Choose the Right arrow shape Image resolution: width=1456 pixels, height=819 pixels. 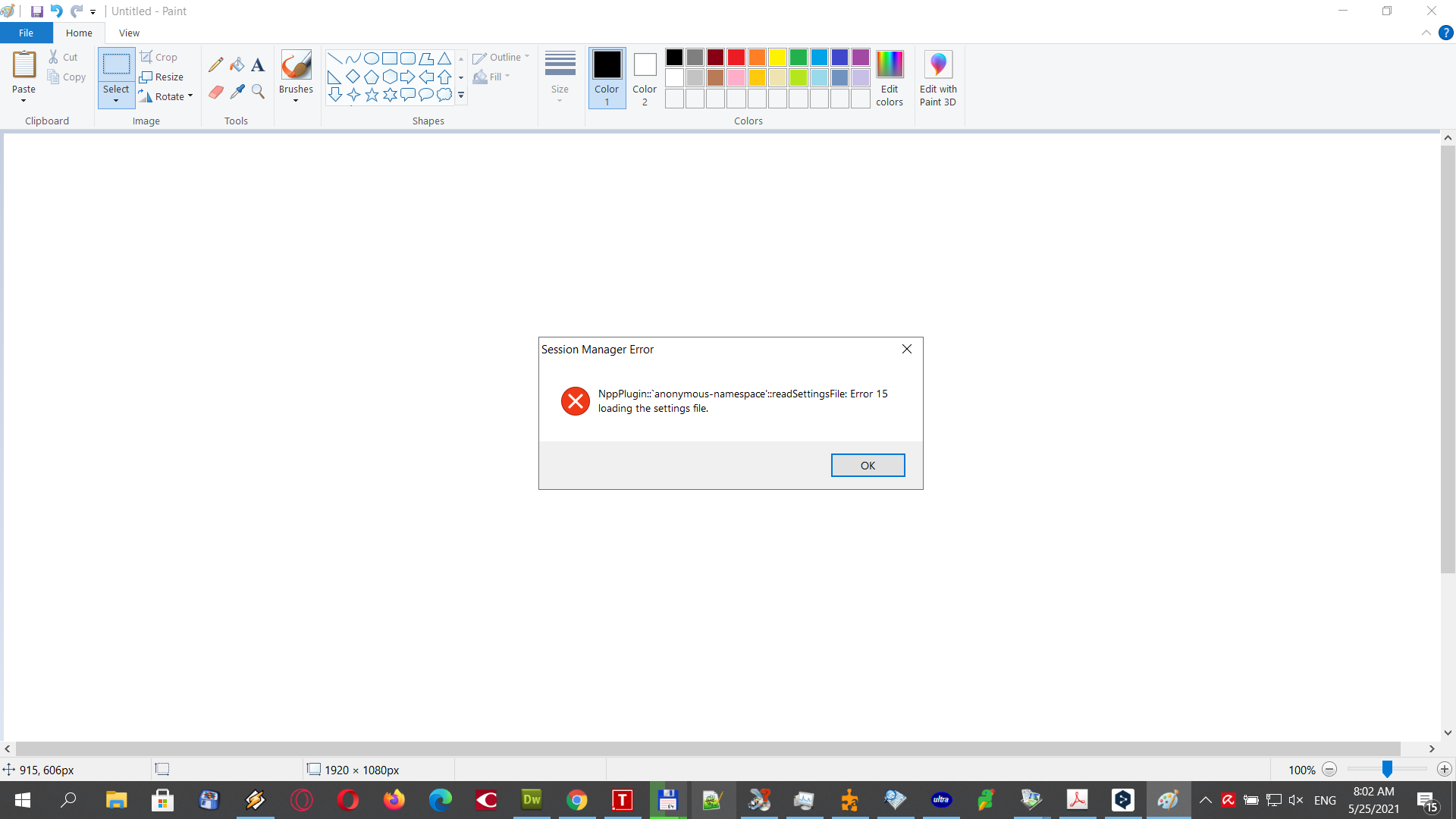[408, 77]
